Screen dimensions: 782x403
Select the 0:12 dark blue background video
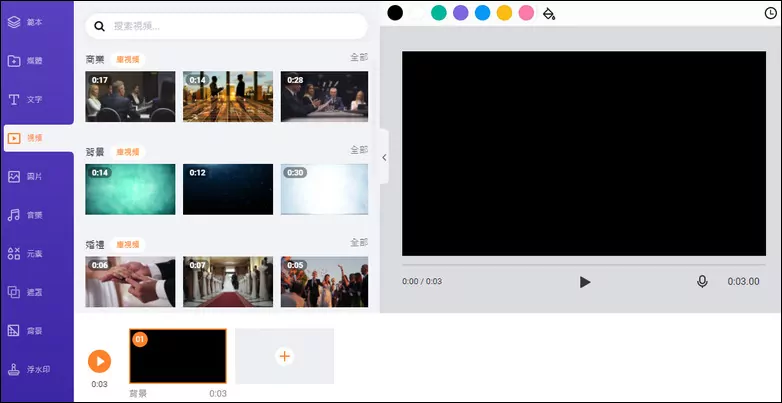tap(228, 190)
